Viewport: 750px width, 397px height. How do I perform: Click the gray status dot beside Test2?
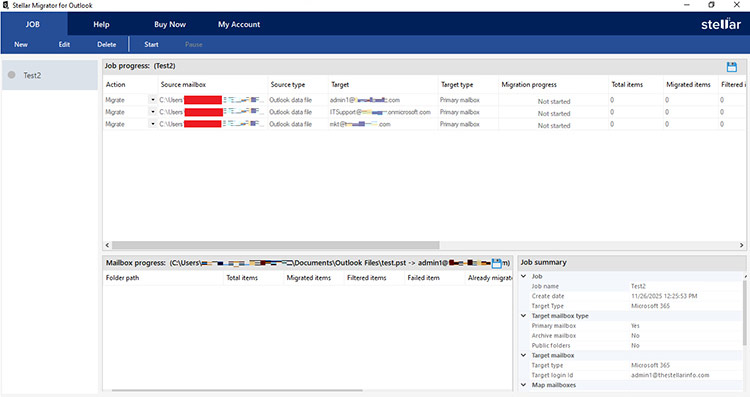12,75
